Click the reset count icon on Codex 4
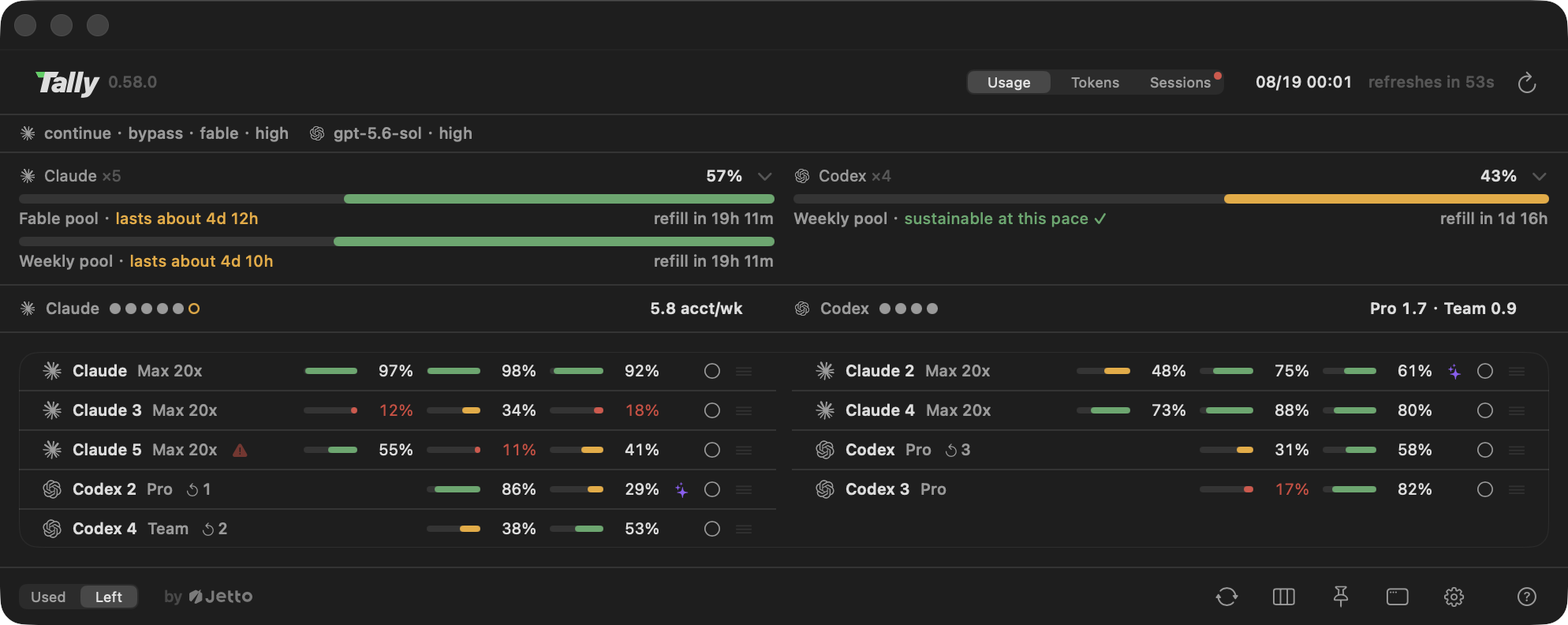The width and height of the screenshot is (1568, 625). [x=208, y=530]
